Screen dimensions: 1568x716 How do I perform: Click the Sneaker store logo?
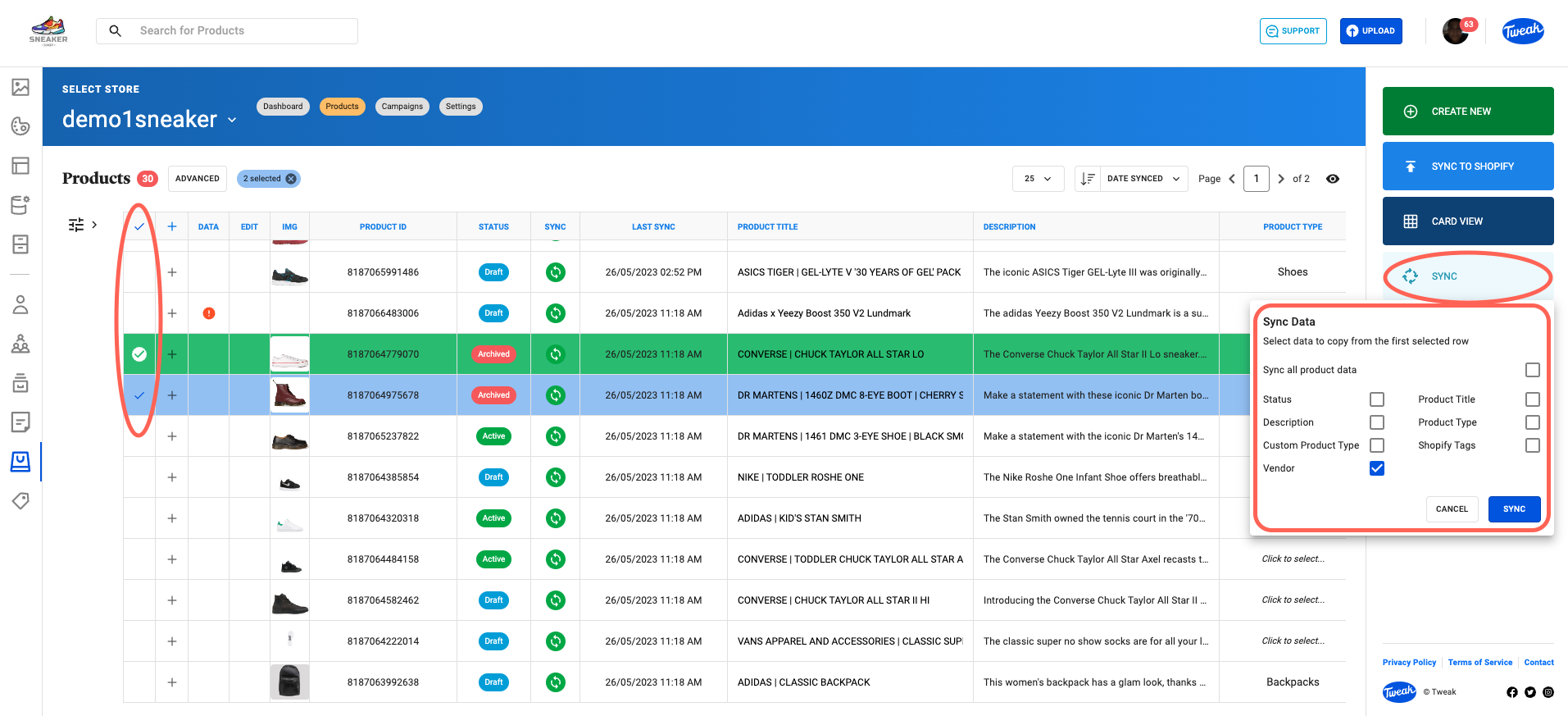(48, 30)
